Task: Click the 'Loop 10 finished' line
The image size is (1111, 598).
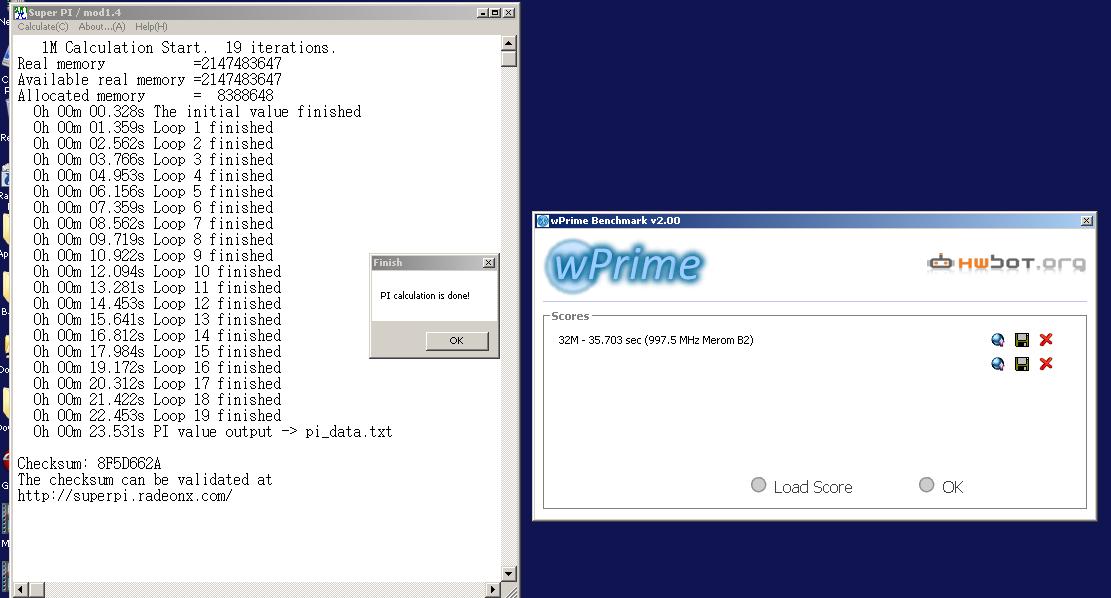Action: 157,272
